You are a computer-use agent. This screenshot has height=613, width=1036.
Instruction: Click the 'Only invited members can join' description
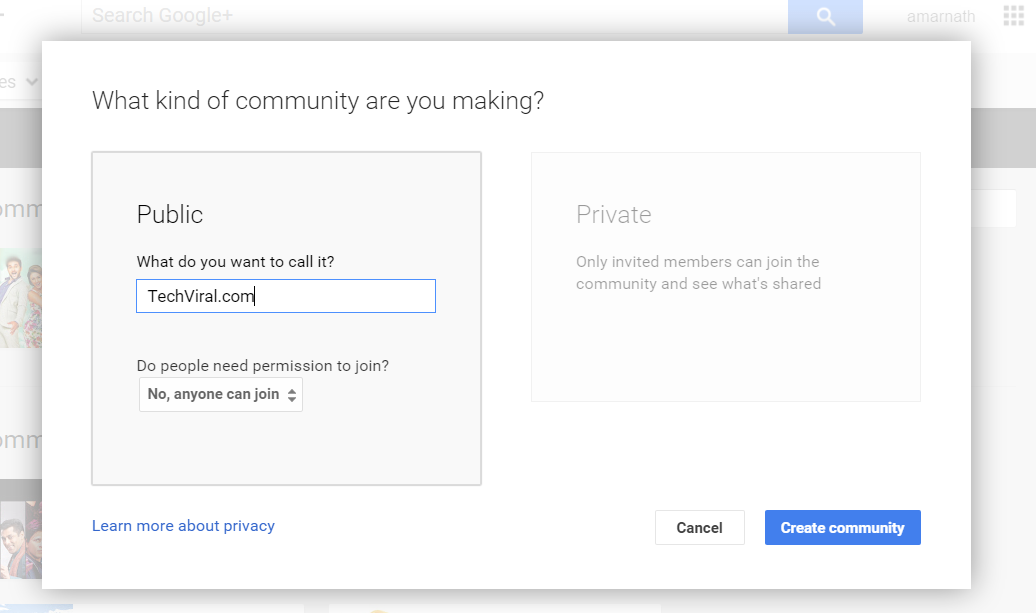(698, 273)
